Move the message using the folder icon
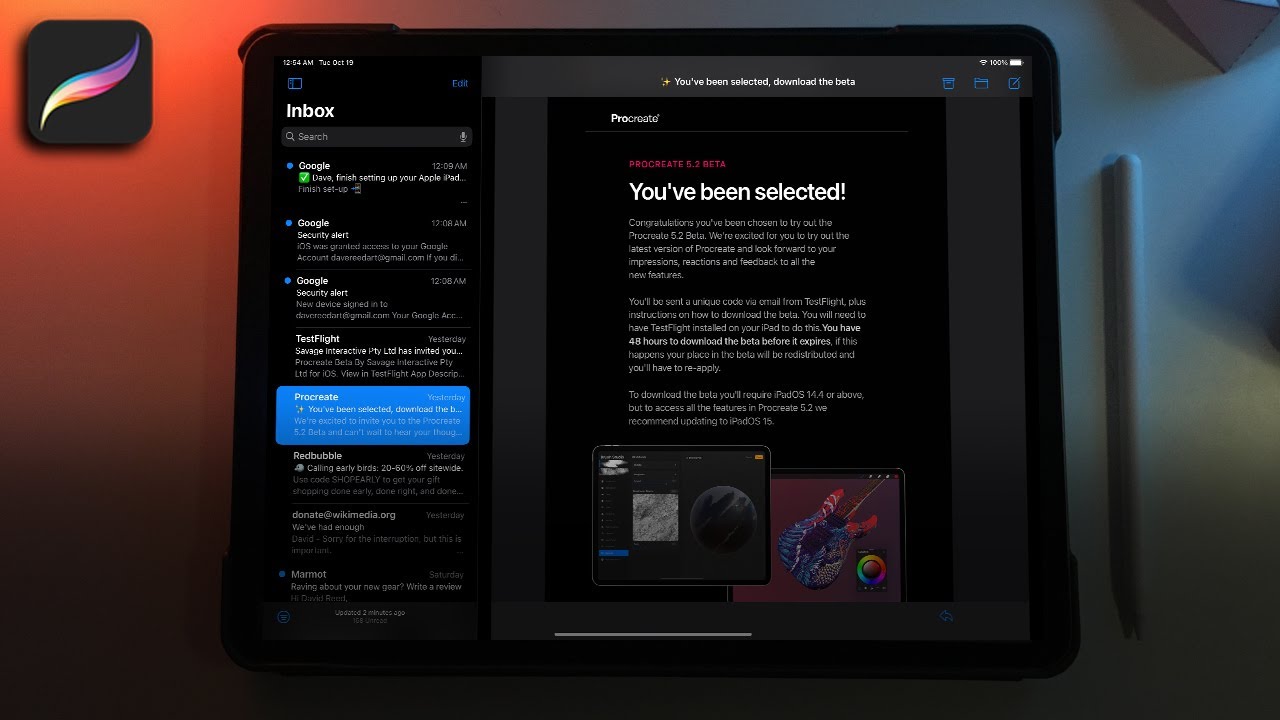 (981, 84)
